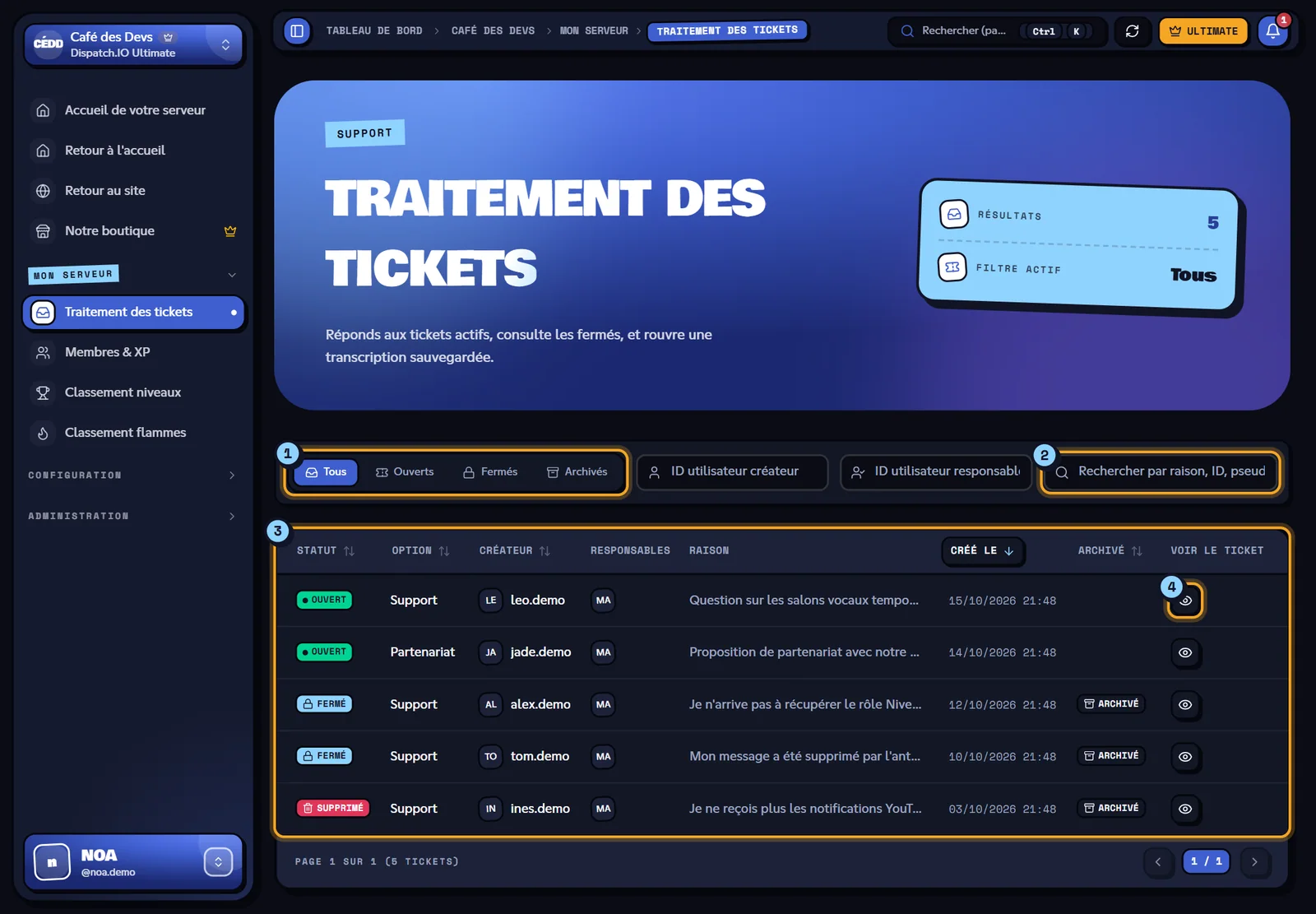The height and width of the screenshot is (914, 1316).
Task: Select the Ouverts filter tab
Action: [405, 472]
